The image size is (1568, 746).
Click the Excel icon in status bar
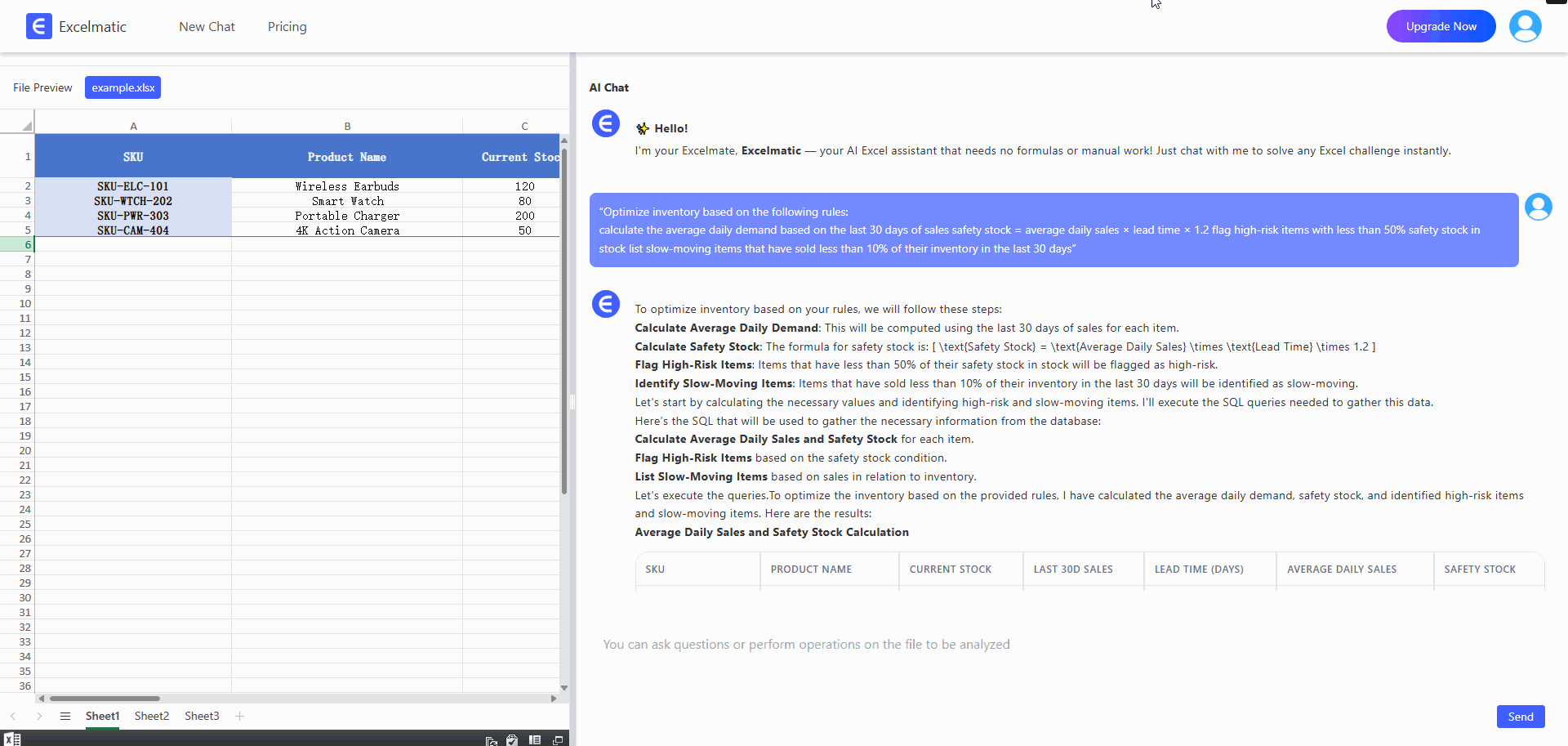pyautogui.click(x=12, y=739)
